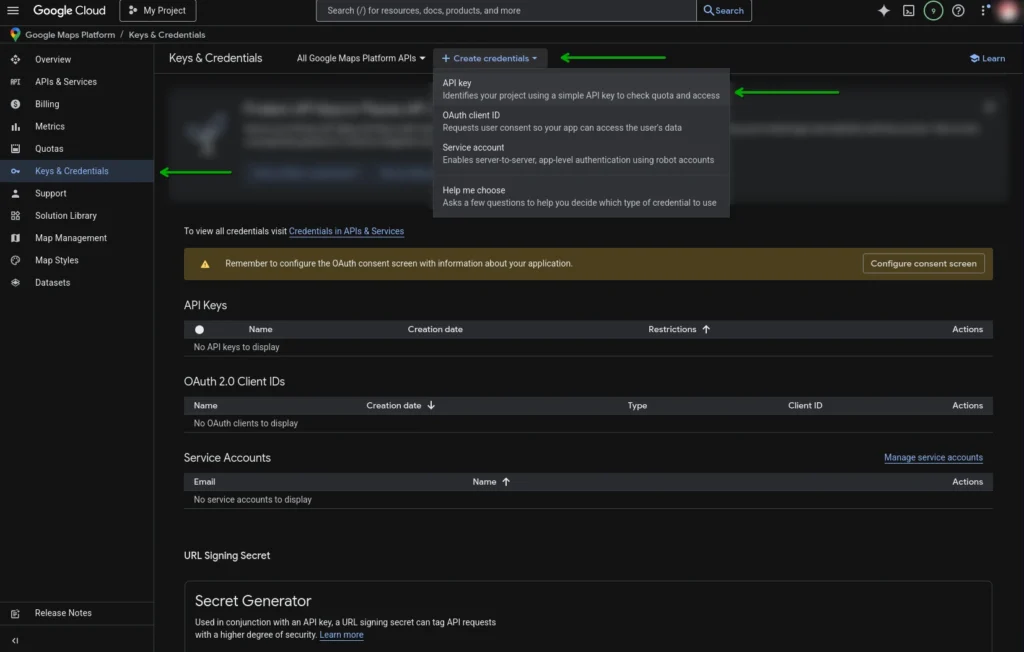Pick Service account from credentials menu
Screen dimensions: 1024x652
tap(581, 153)
